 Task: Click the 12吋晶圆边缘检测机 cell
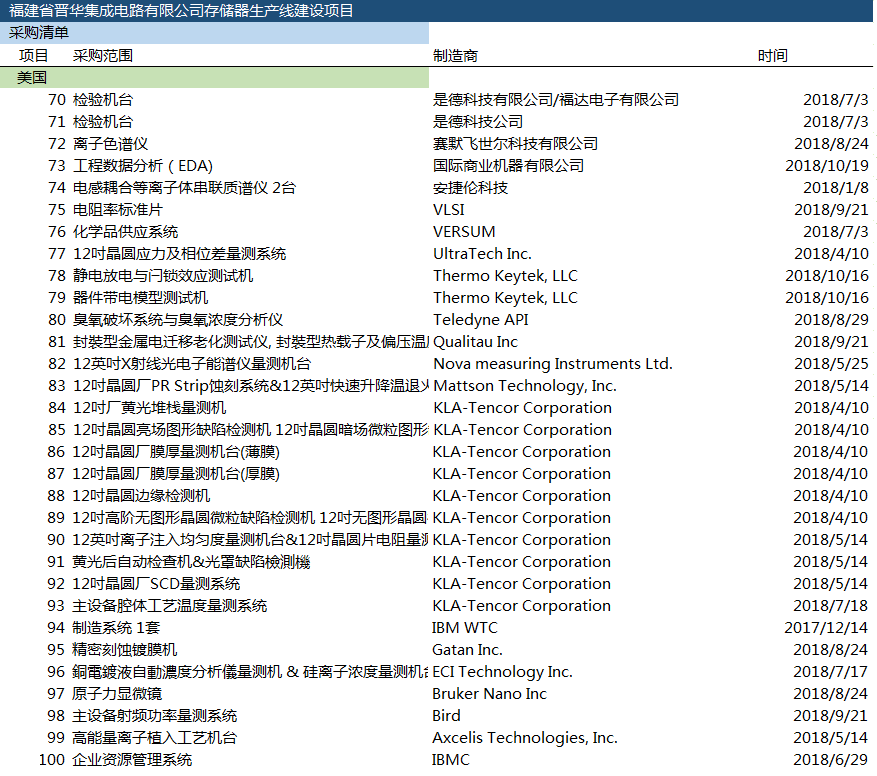[x=142, y=496]
